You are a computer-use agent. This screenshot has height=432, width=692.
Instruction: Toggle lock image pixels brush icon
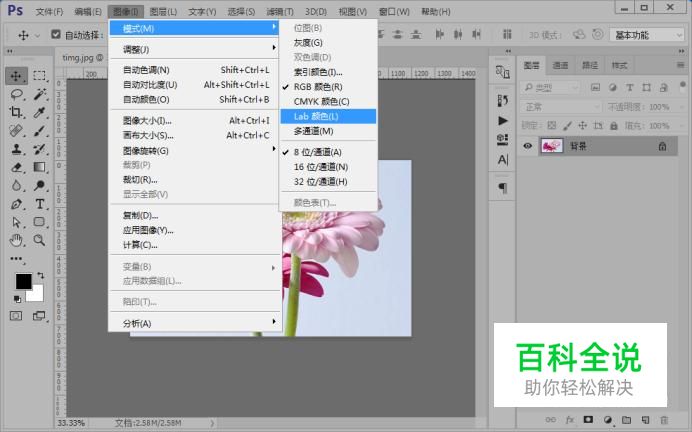[567, 126]
